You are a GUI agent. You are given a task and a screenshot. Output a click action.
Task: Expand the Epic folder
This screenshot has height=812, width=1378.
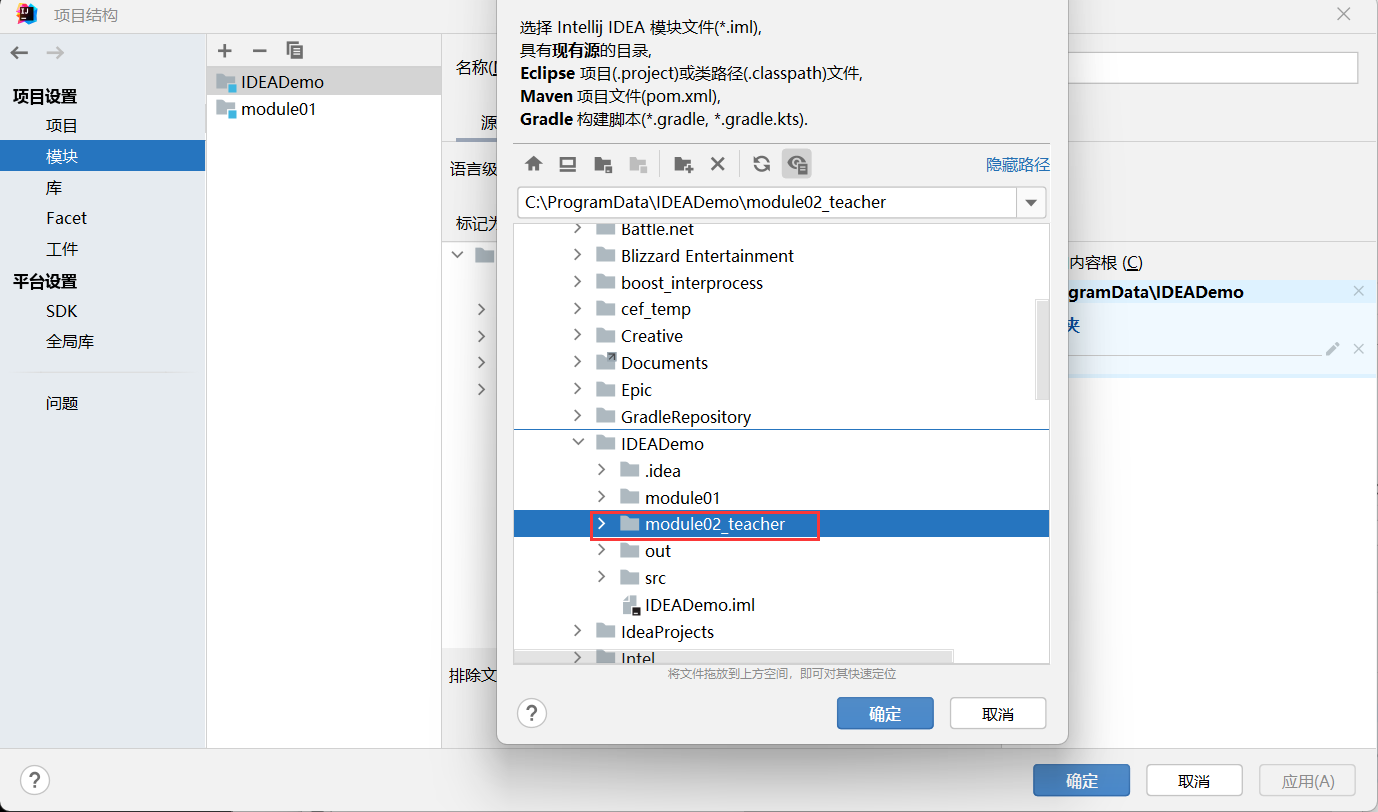coord(578,389)
